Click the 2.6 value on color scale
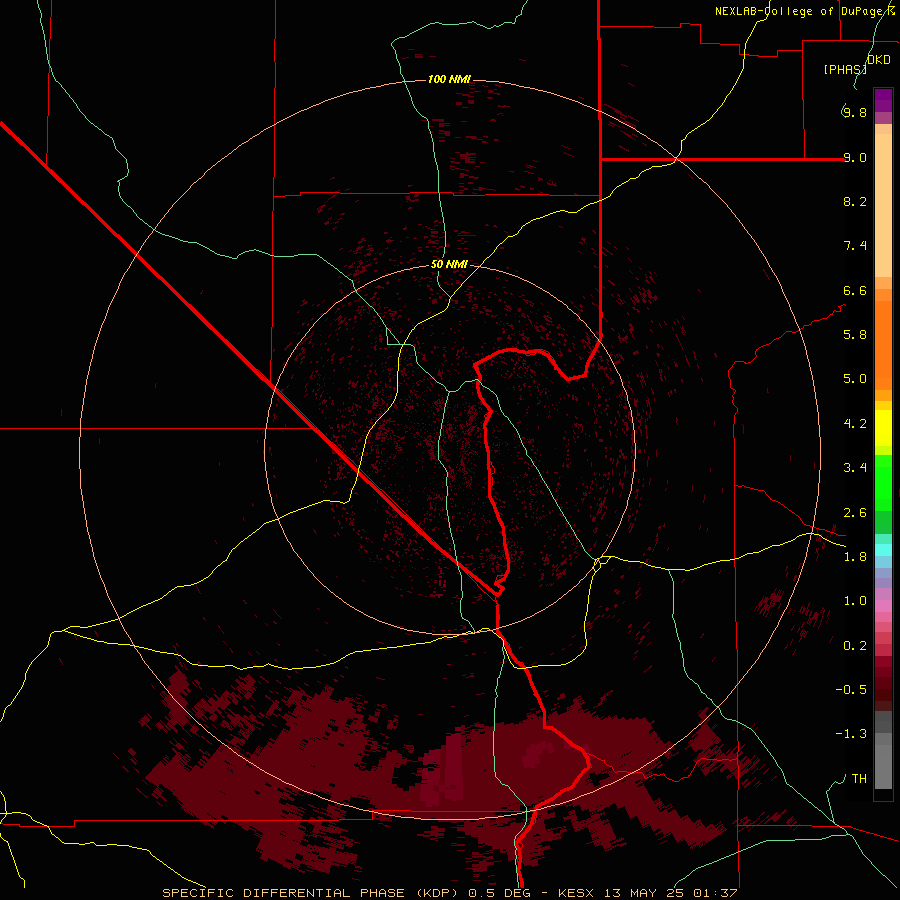Screen dimensions: 900x900 point(855,513)
